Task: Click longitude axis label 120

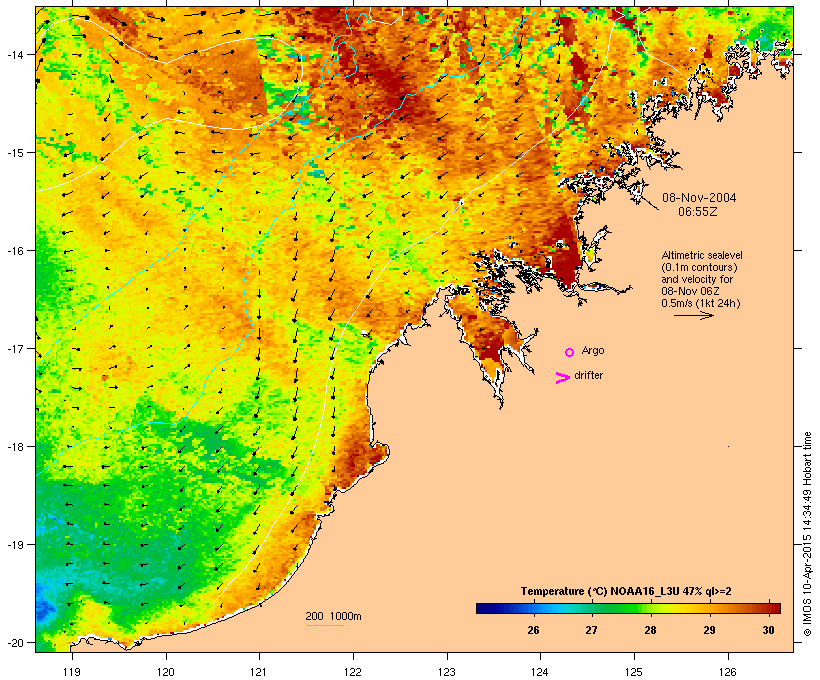Action: (x=166, y=672)
